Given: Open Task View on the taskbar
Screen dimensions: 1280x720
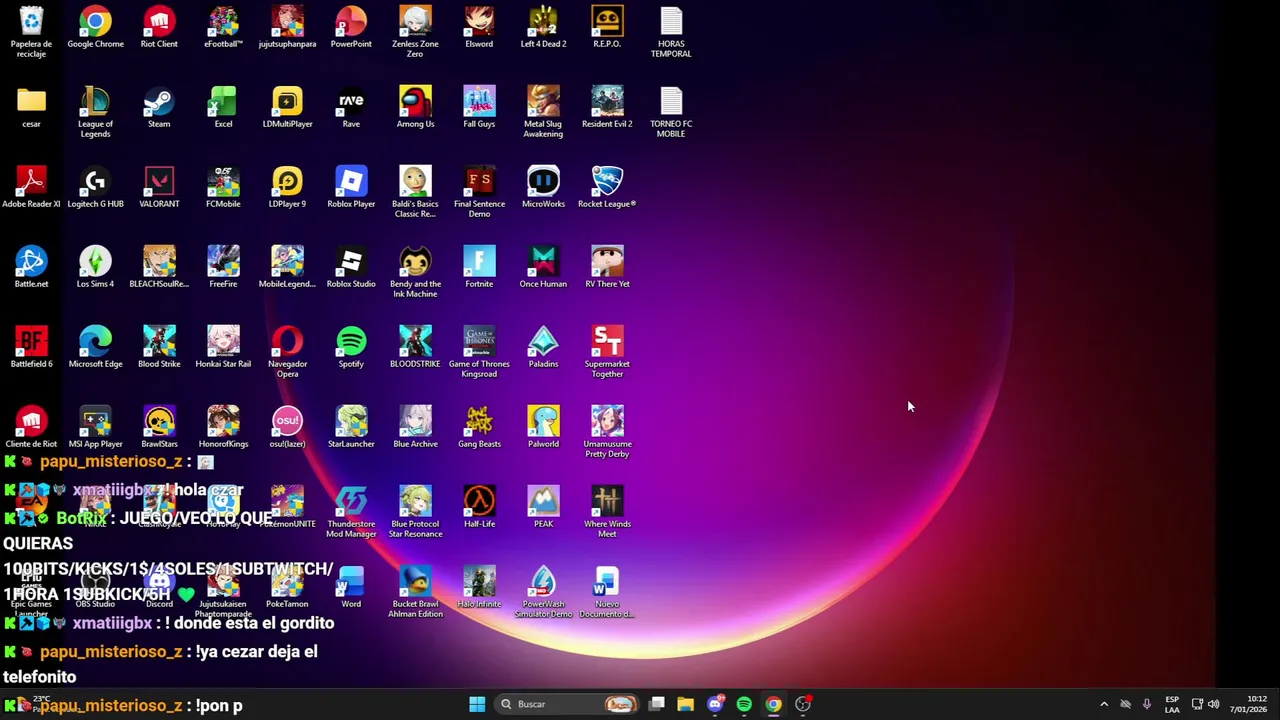Looking at the screenshot, I should click(657, 704).
